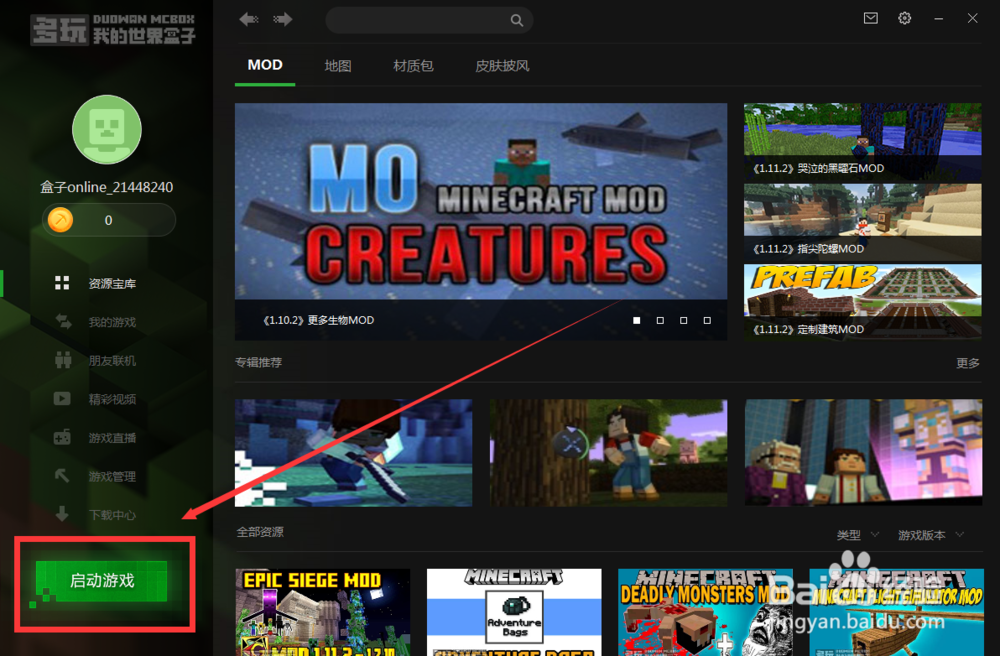This screenshot has height=656, width=1000.
Task: Switch to the MOD tab
Action: 265,66
